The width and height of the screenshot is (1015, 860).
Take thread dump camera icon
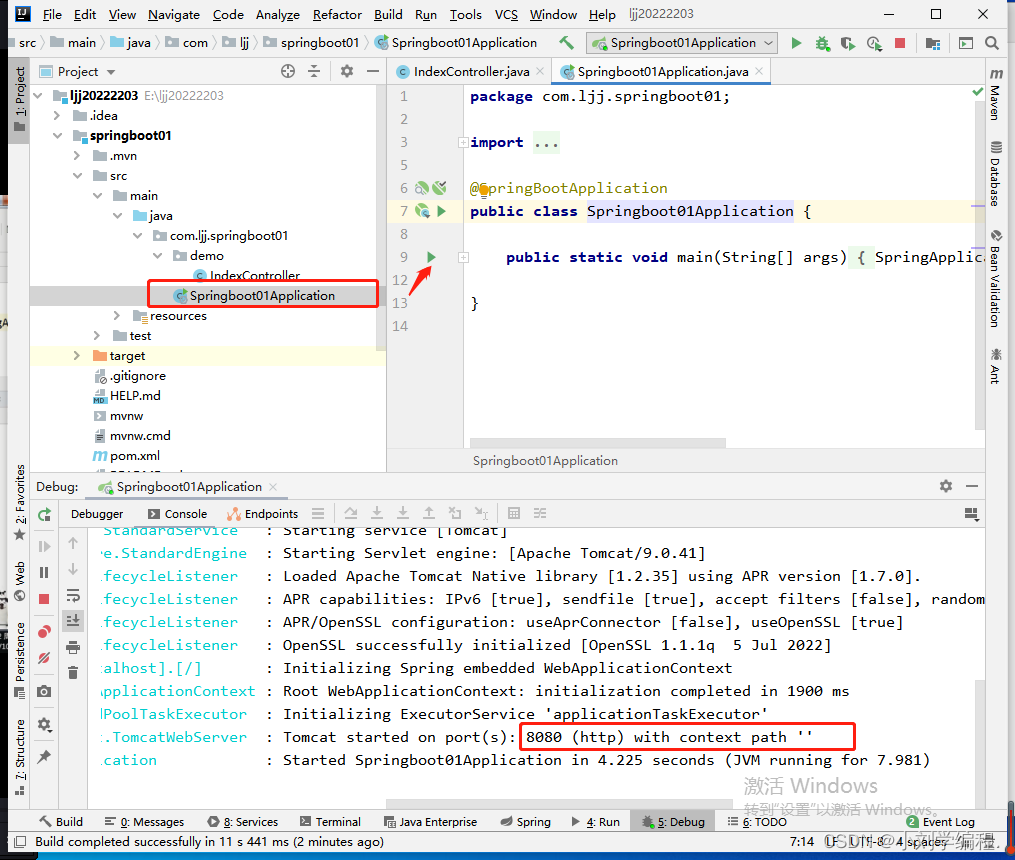(x=44, y=691)
